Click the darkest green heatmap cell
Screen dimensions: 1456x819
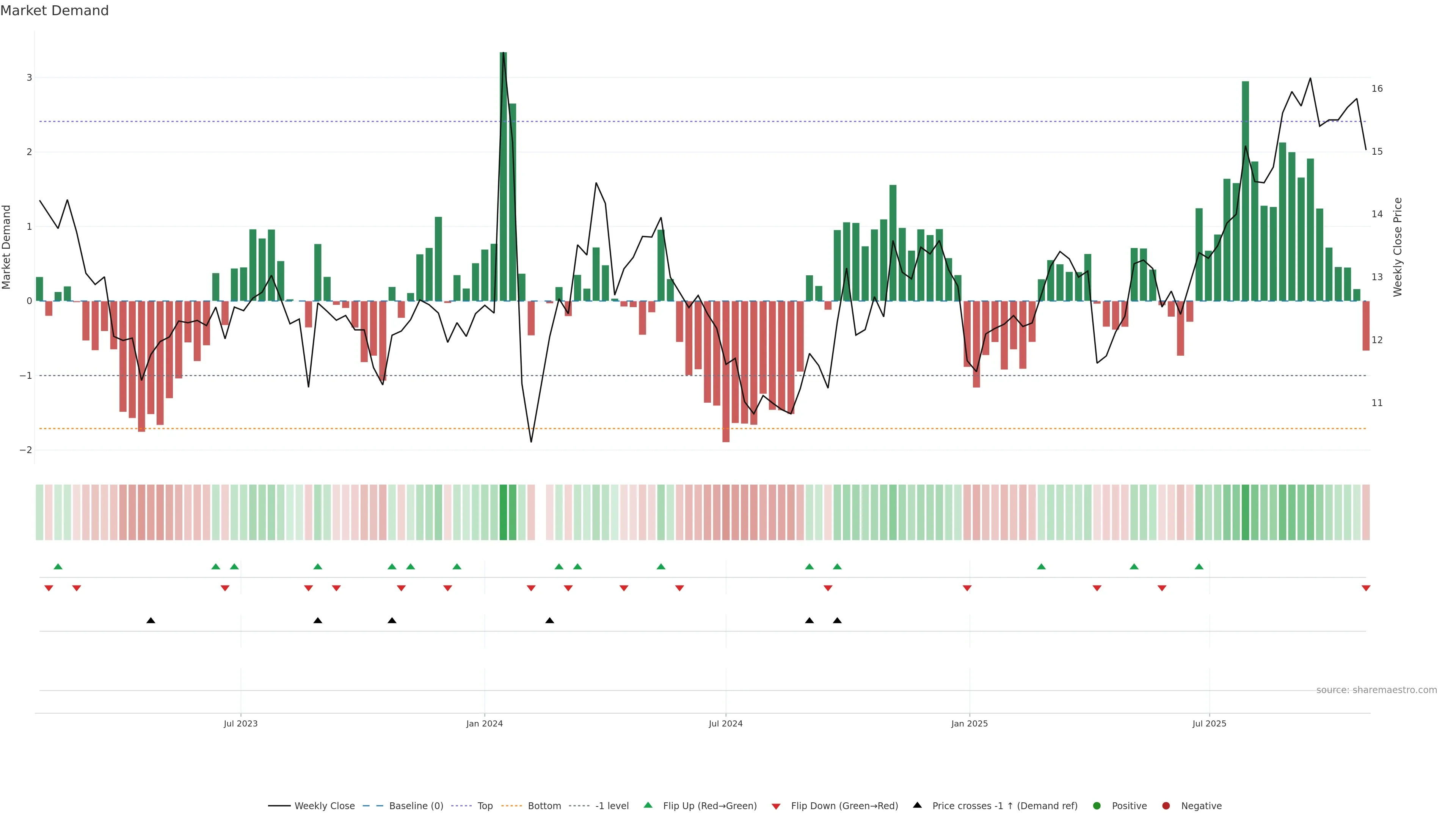tap(503, 512)
